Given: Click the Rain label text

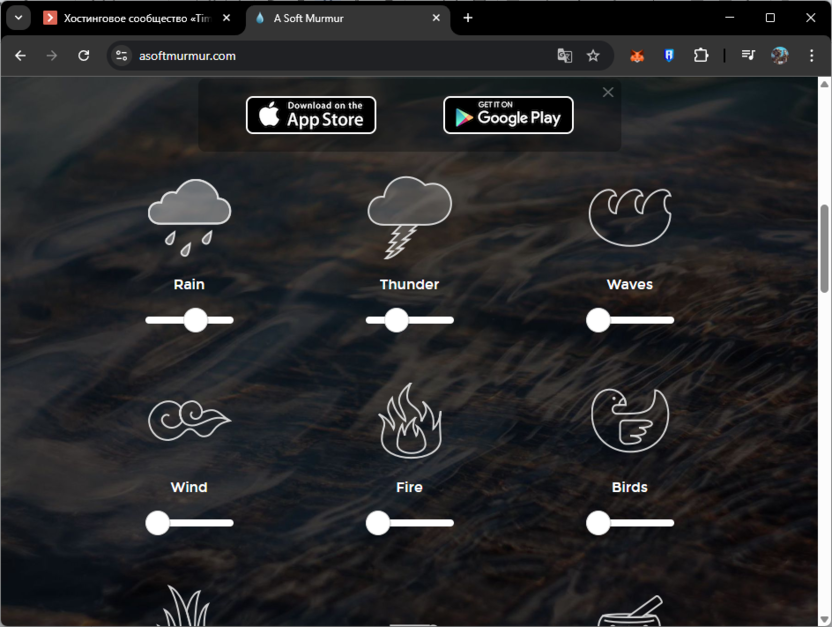Looking at the screenshot, I should pos(189,285).
